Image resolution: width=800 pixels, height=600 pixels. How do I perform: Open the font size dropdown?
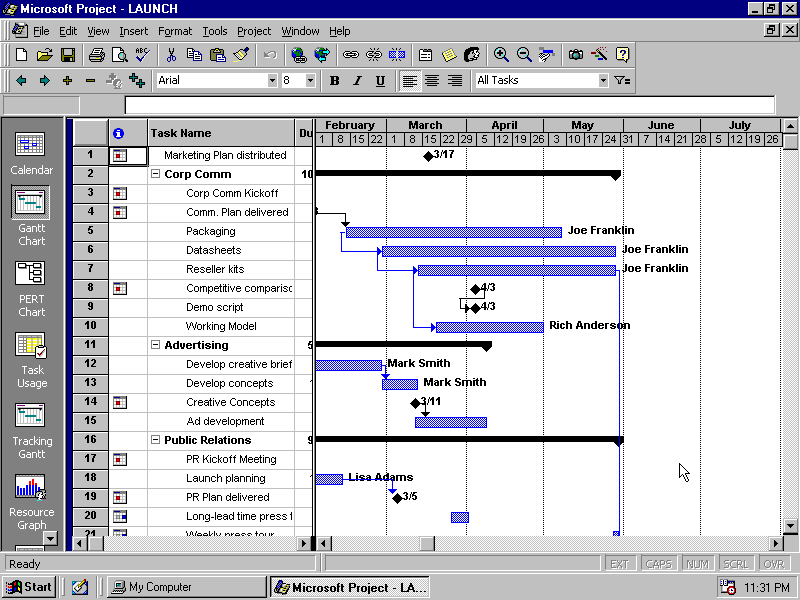tap(310, 81)
